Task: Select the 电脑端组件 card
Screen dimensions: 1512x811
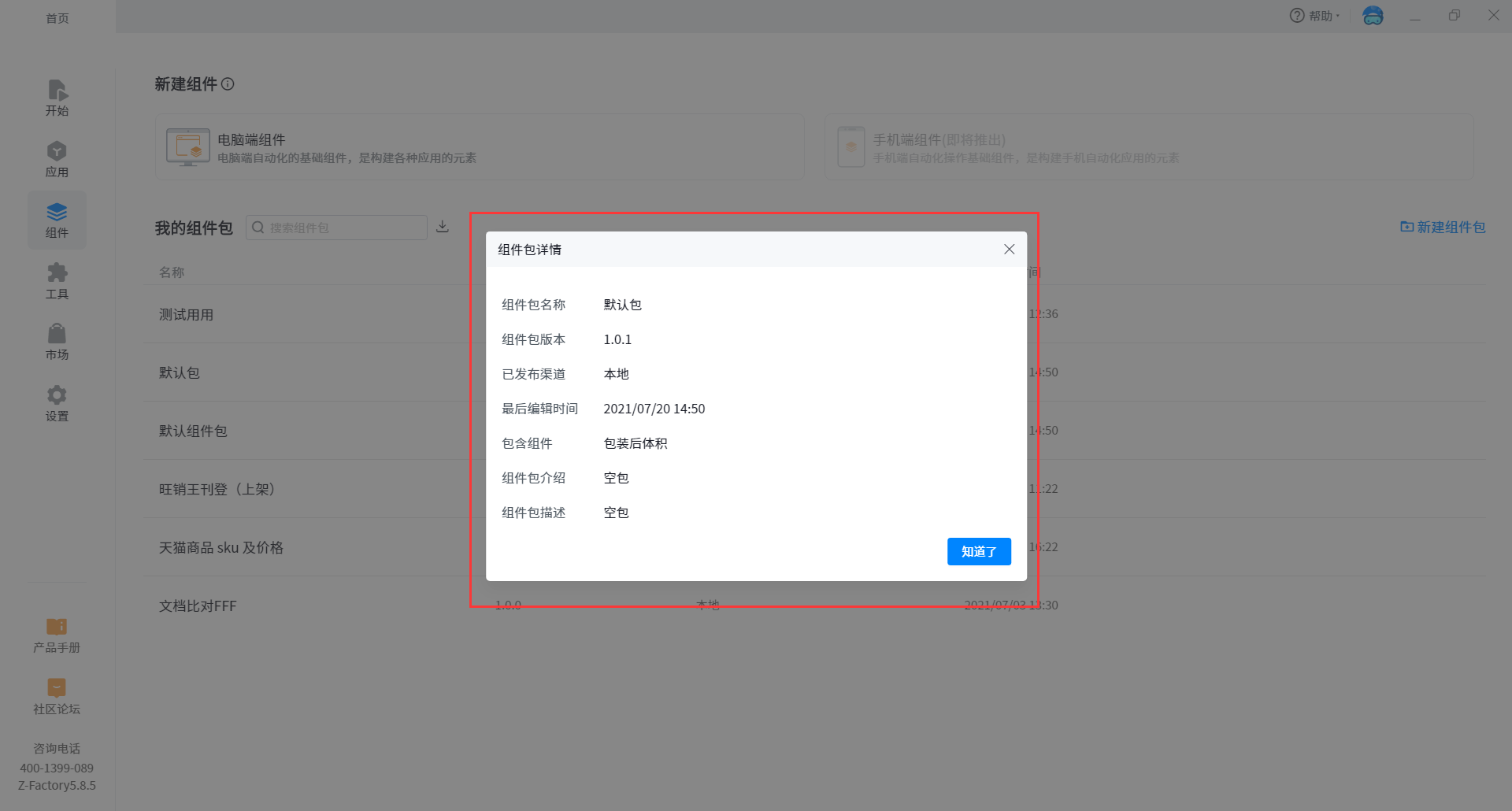Action: [479, 147]
